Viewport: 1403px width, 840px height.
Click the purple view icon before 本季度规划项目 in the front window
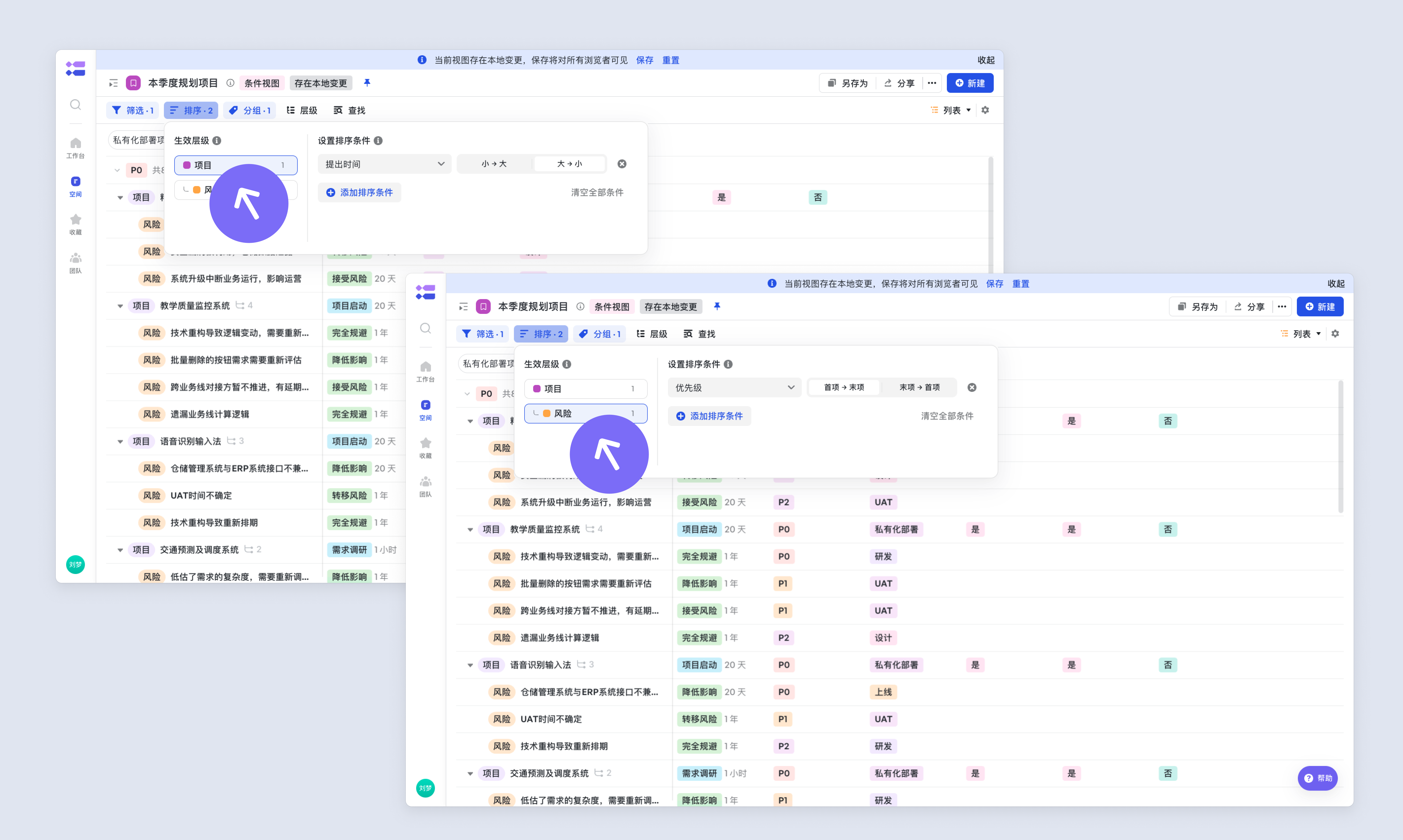pyautogui.click(x=483, y=307)
